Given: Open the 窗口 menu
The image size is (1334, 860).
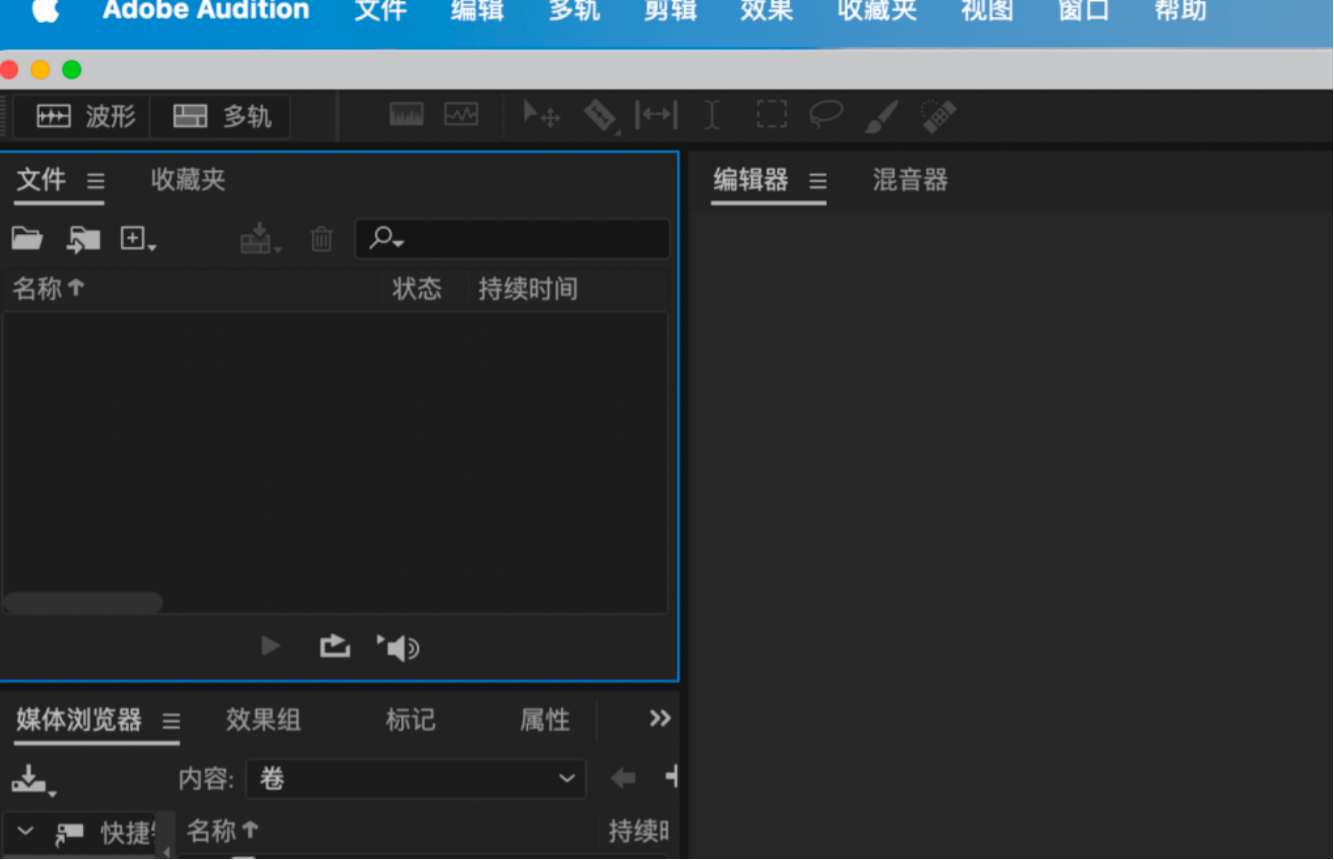Looking at the screenshot, I should 1084,11.
